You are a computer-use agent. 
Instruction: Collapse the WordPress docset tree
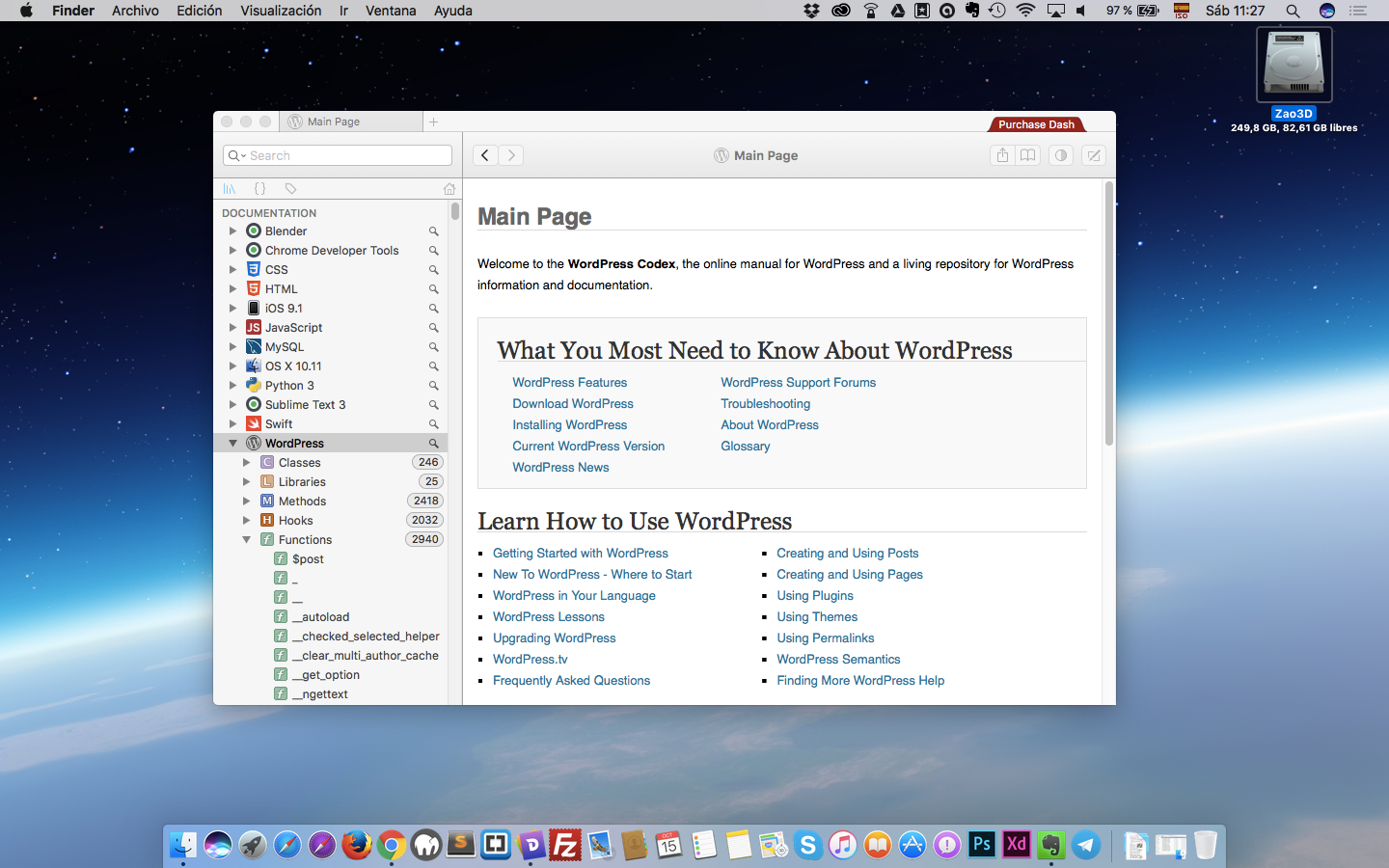coord(232,444)
